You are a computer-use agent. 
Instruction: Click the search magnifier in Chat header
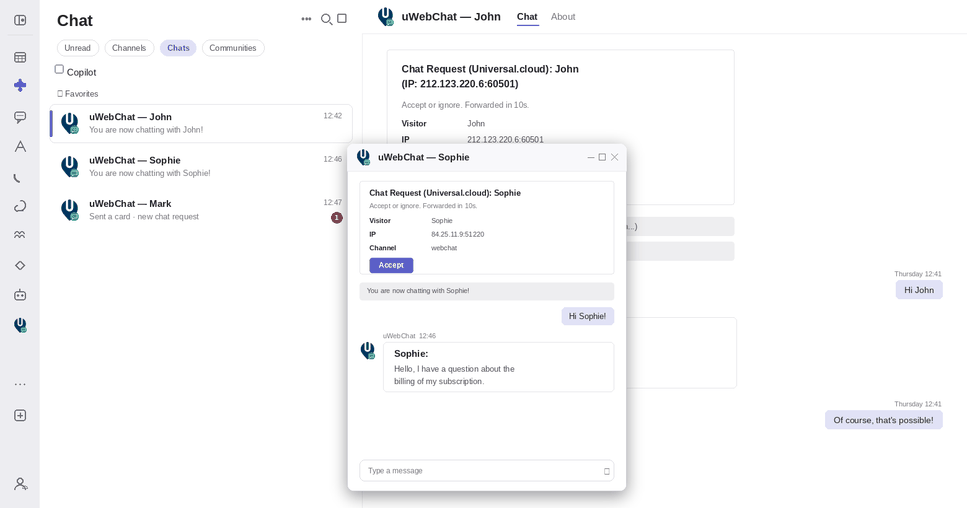point(326,20)
